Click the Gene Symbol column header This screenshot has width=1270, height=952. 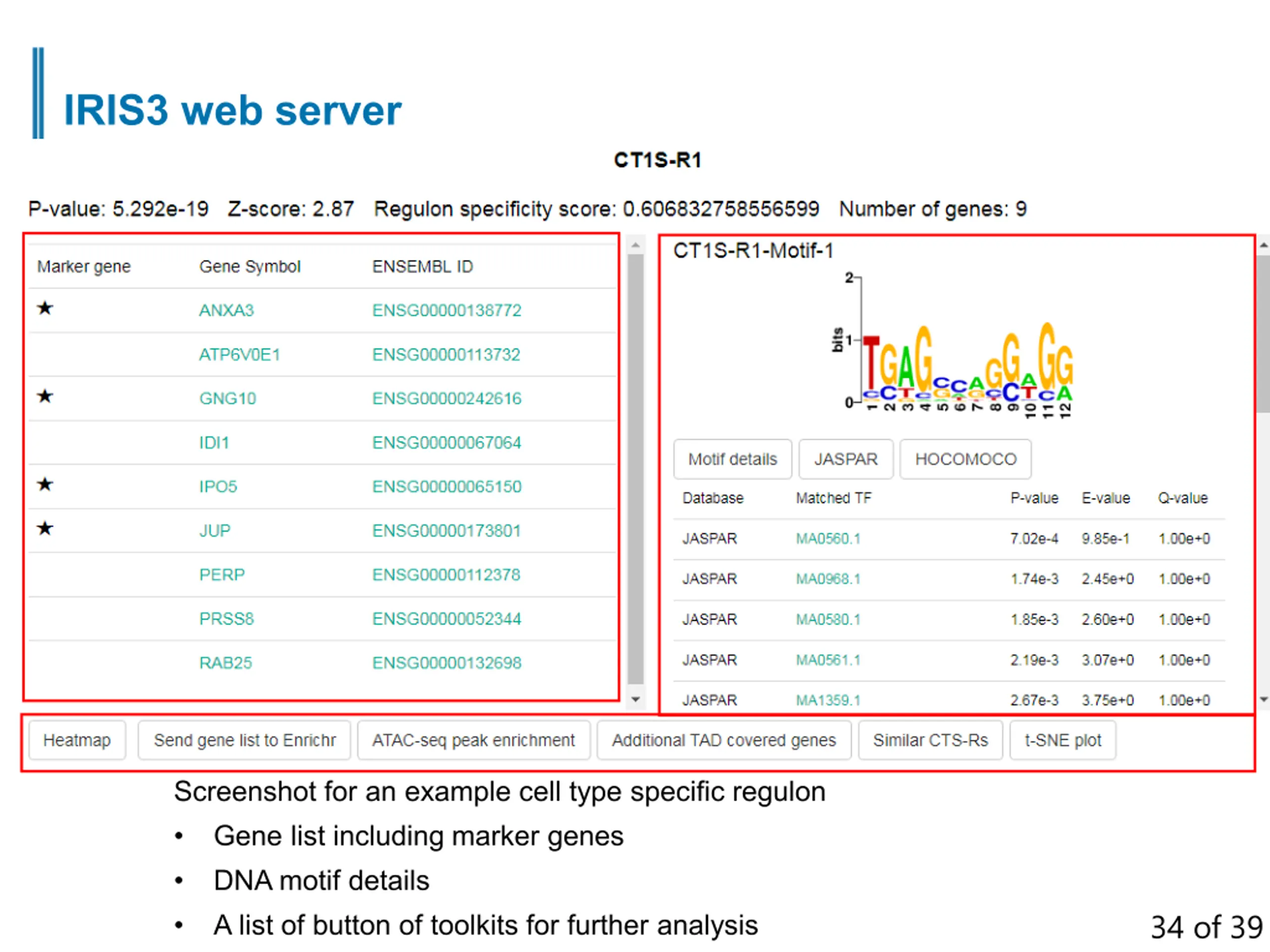click(x=250, y=266)
